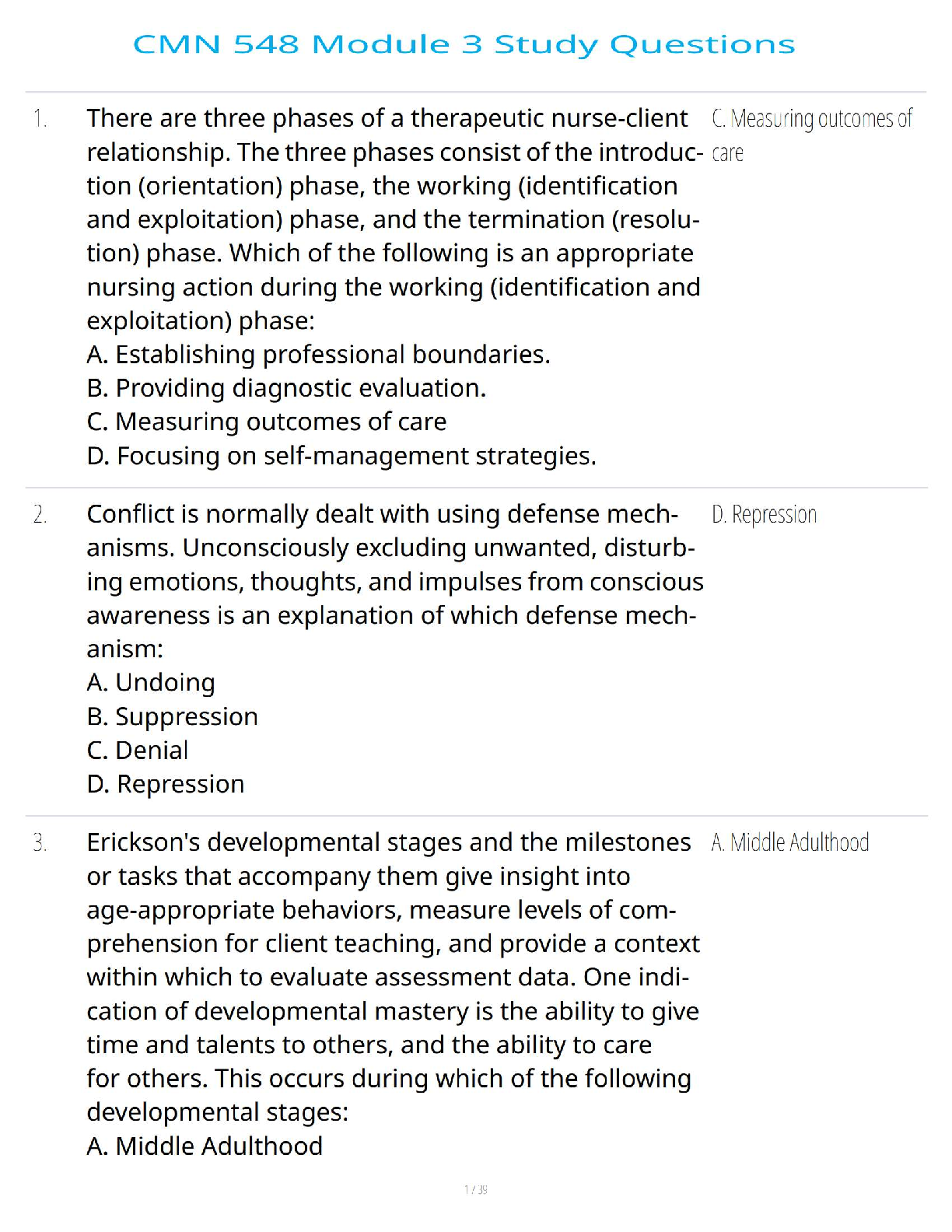This screenshot has height=1232, width=952.
Task: Choose option "B. Suppression"
Action: click(x=172, y=716)
